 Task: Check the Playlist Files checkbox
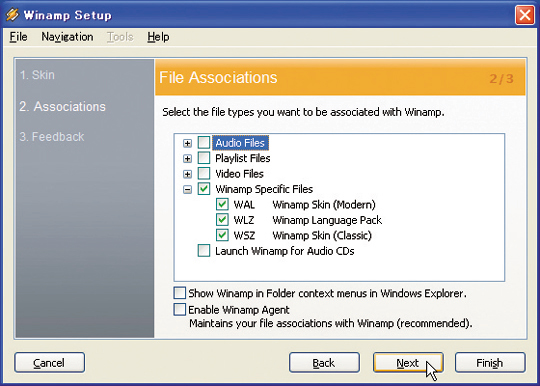click(204, 158)
